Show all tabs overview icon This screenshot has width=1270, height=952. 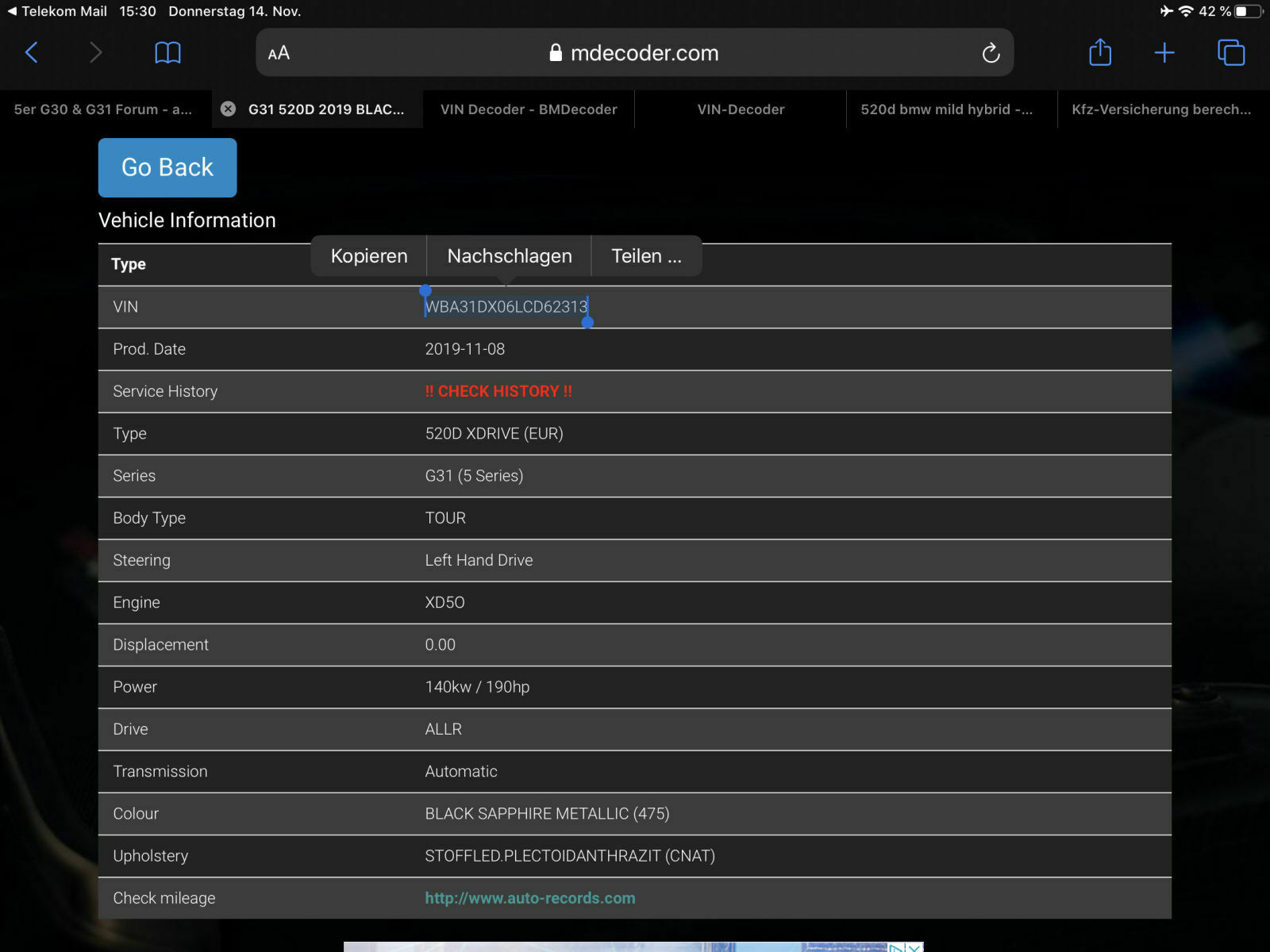1231,52
